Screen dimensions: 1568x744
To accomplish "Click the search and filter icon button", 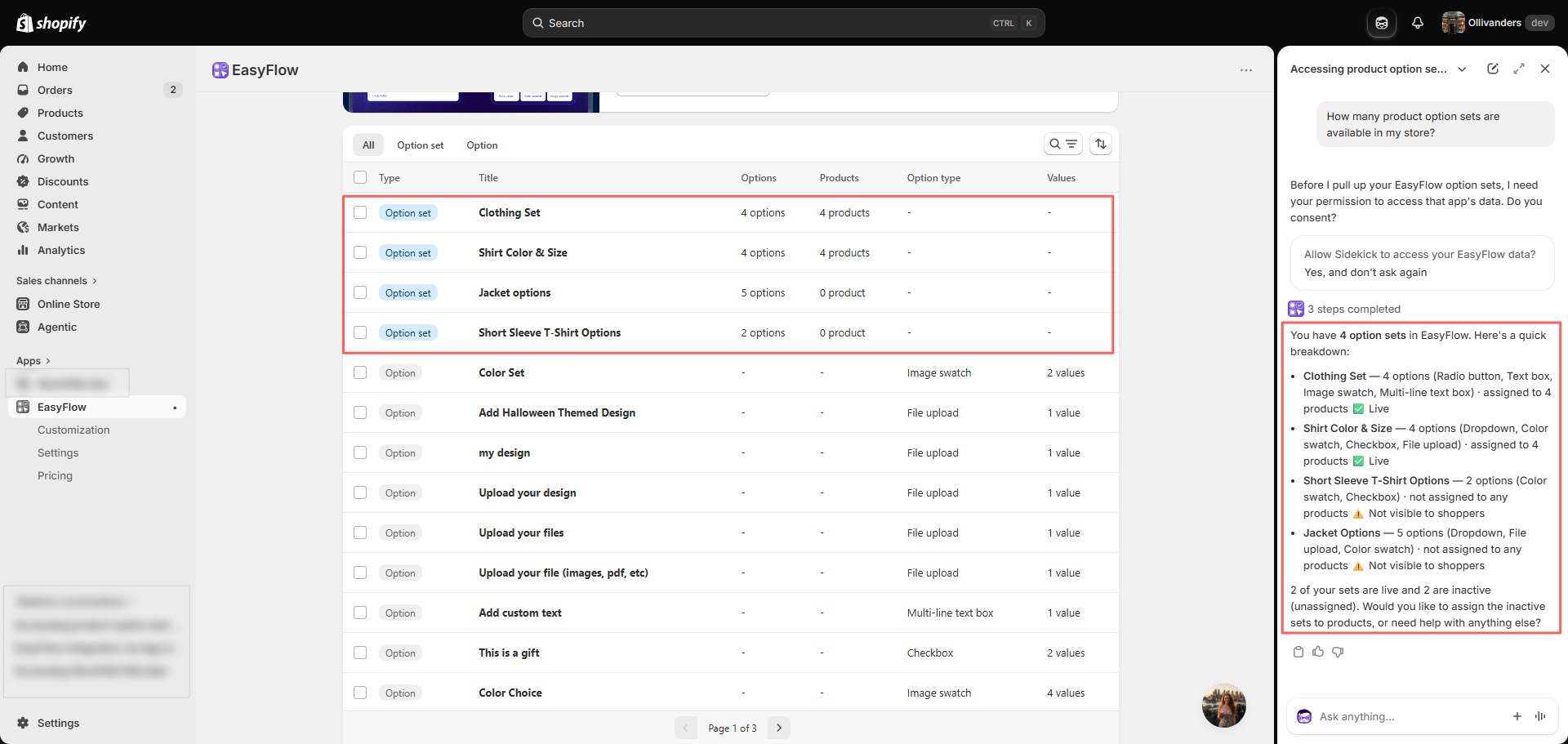I will pos(1062,144).
